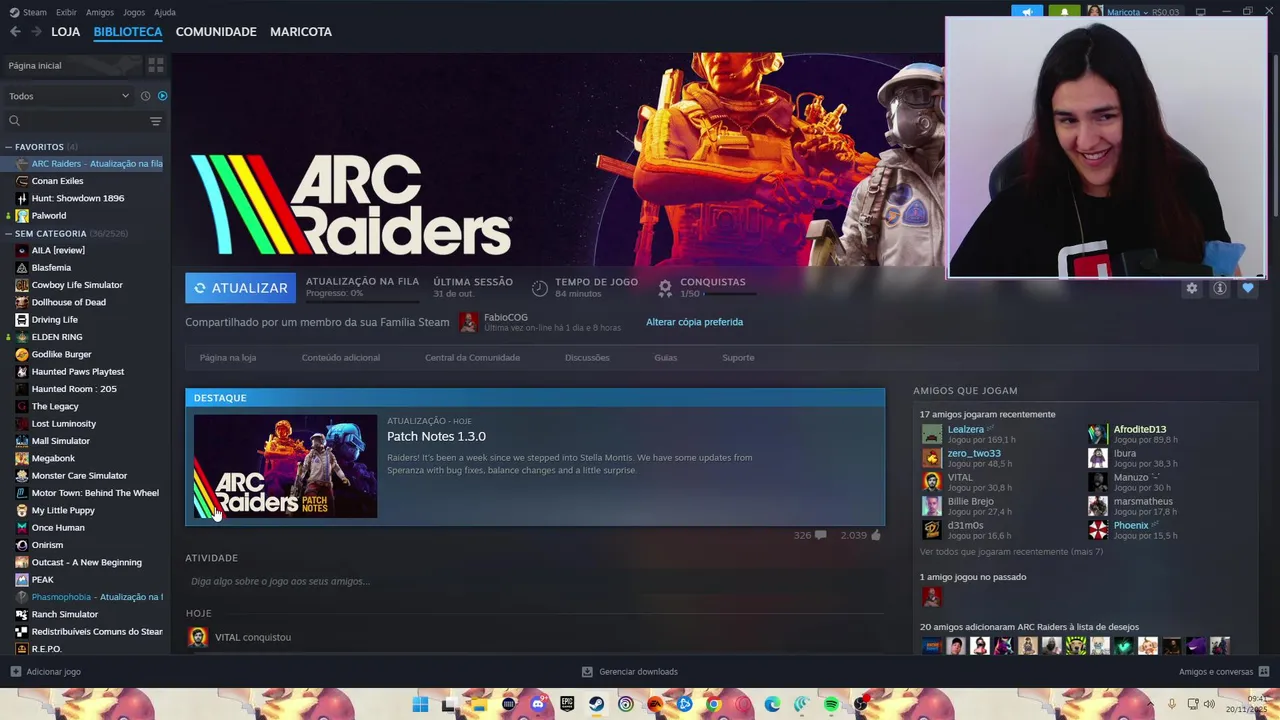Open the Patch Notes 1.3.0 thumbnail
The image size is (1280, 720).
coord(285,466)
